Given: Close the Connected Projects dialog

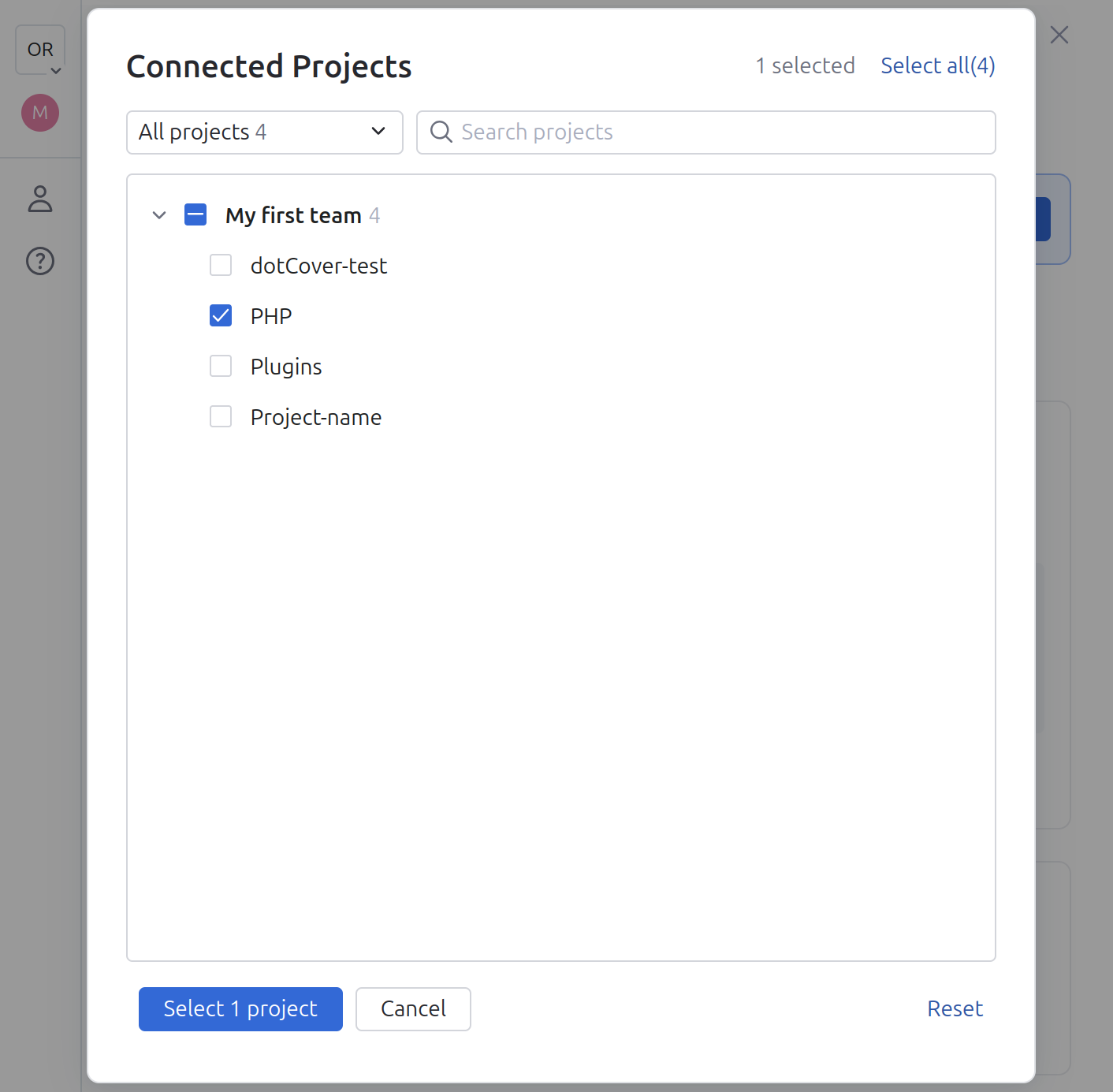Looking at the screenshot, I should tap(1059, 35).
